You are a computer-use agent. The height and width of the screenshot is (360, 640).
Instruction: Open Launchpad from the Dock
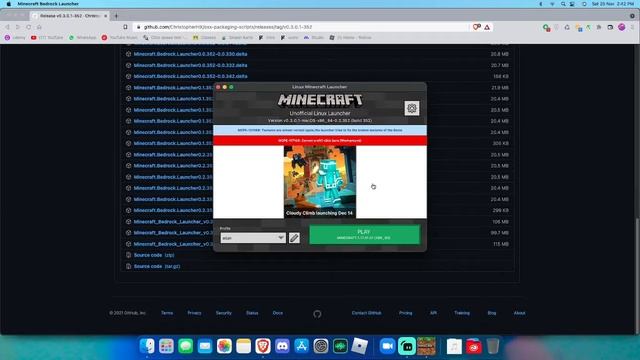coord(166,346)
